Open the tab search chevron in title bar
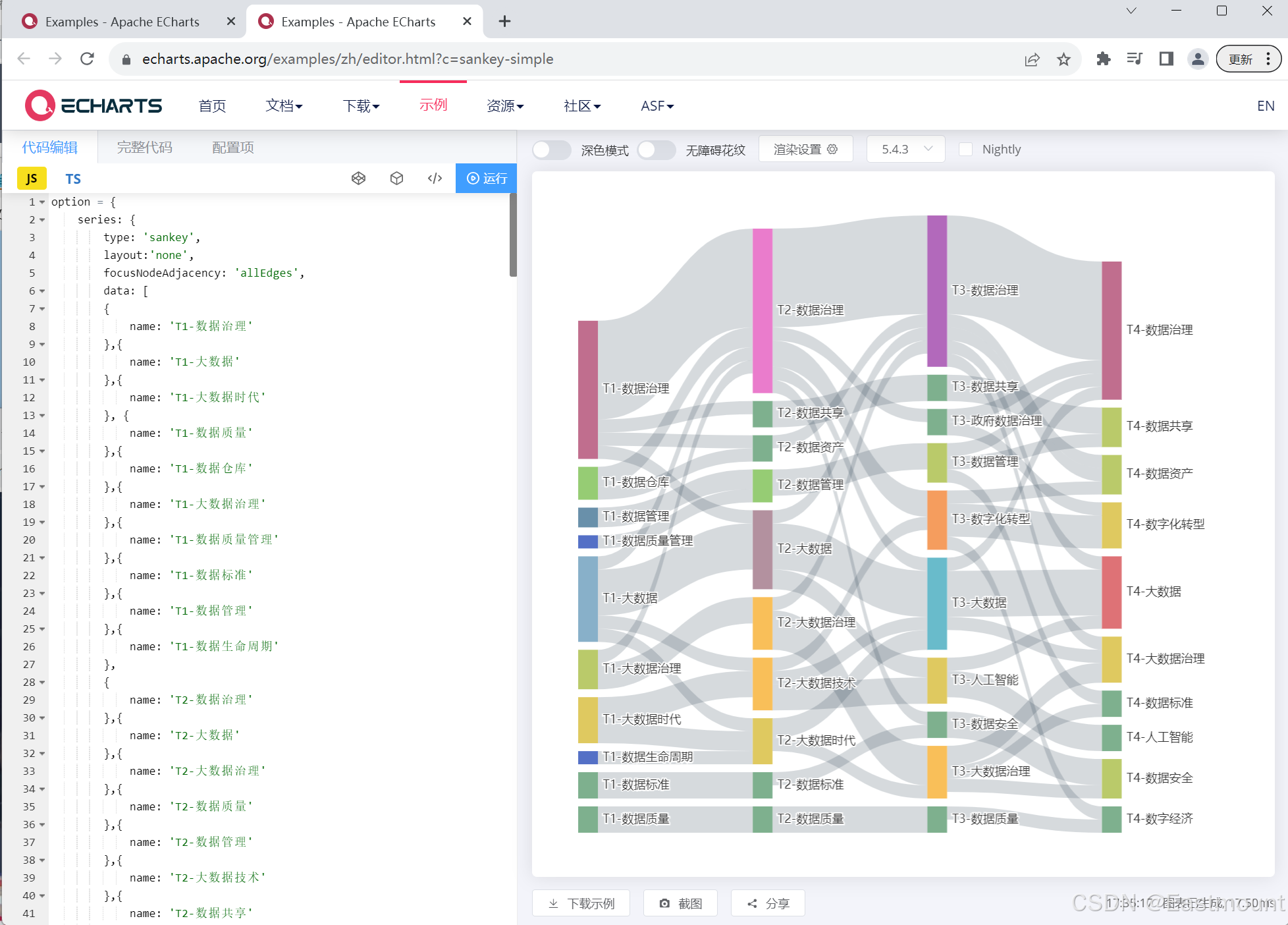The height and width of the screenshot is (925, 1288). [1131, 11]
